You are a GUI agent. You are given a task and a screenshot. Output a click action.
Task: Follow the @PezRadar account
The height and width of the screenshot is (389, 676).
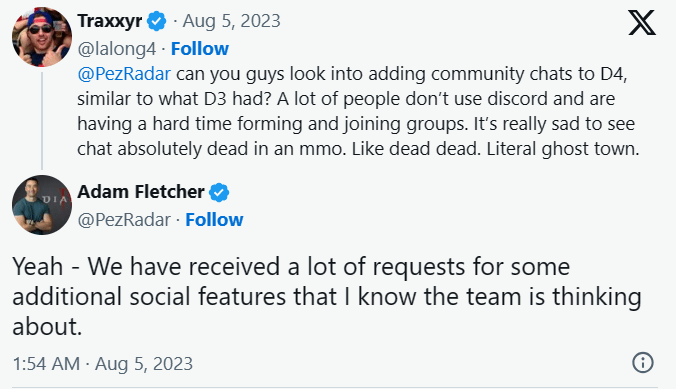point(214,220)
